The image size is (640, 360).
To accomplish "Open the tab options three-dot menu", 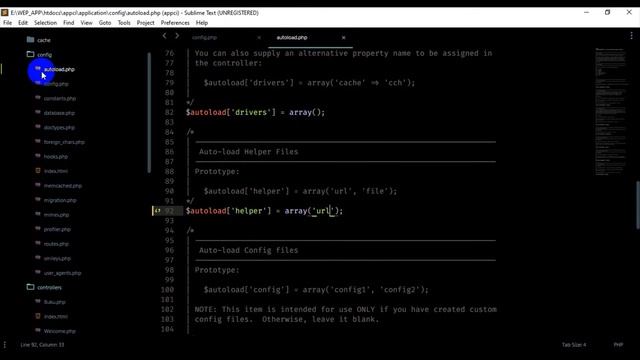I will (631, 36).
